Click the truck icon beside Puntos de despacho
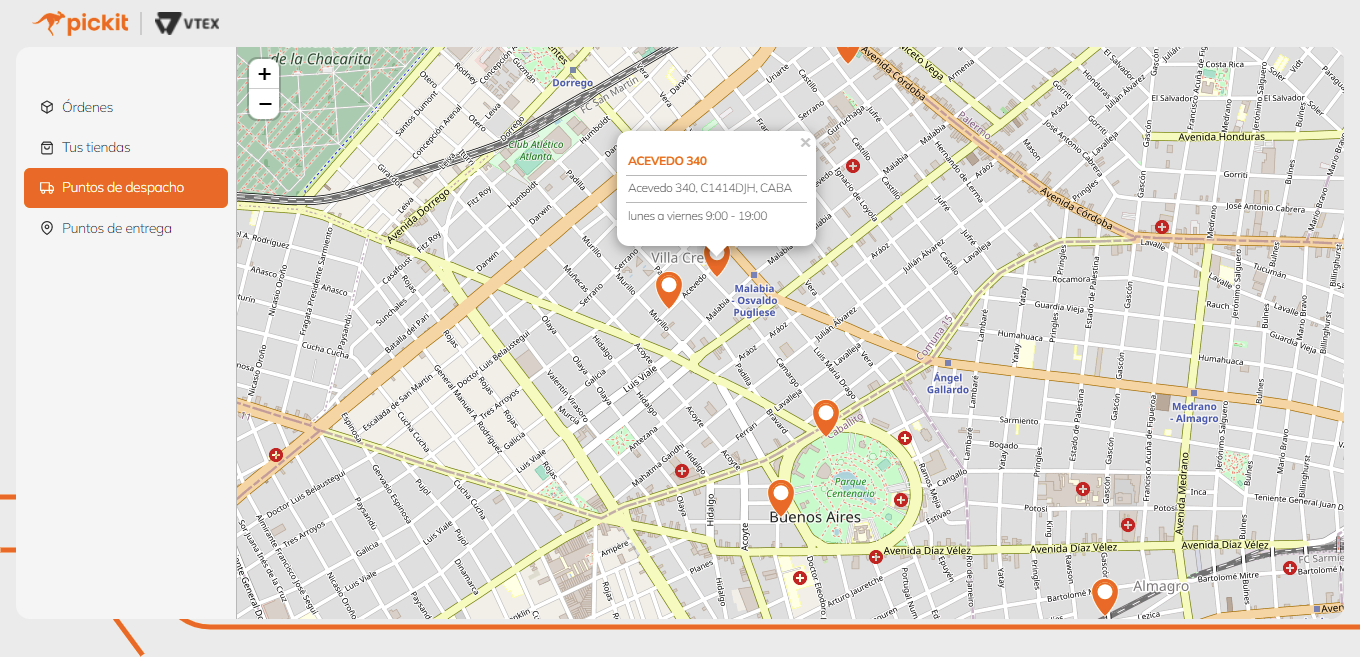 [x=47, y=188]
